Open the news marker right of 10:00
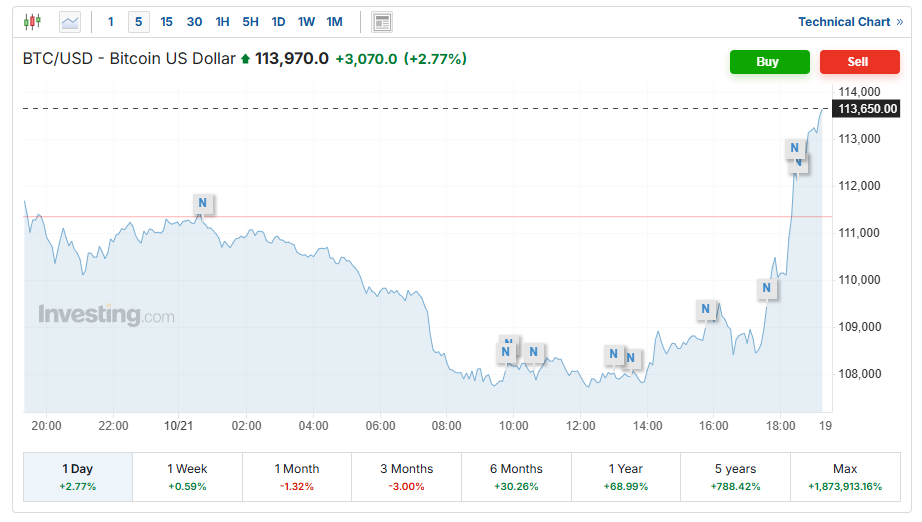Image resolution: width=922 pixels, height=522 pixels. pyautogui.click(x=534, y=352)
